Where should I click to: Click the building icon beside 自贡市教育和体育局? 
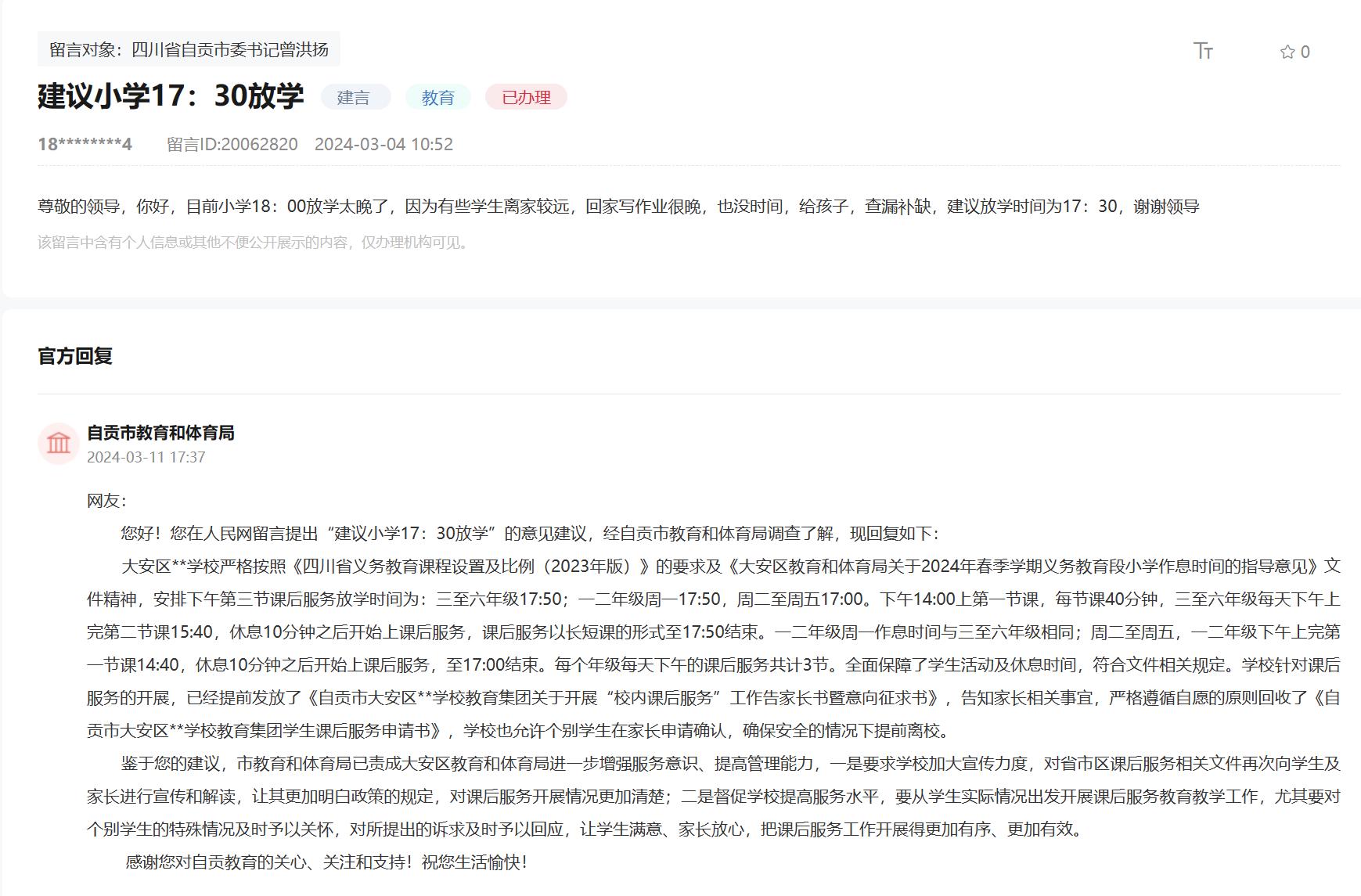pos(59,444)
